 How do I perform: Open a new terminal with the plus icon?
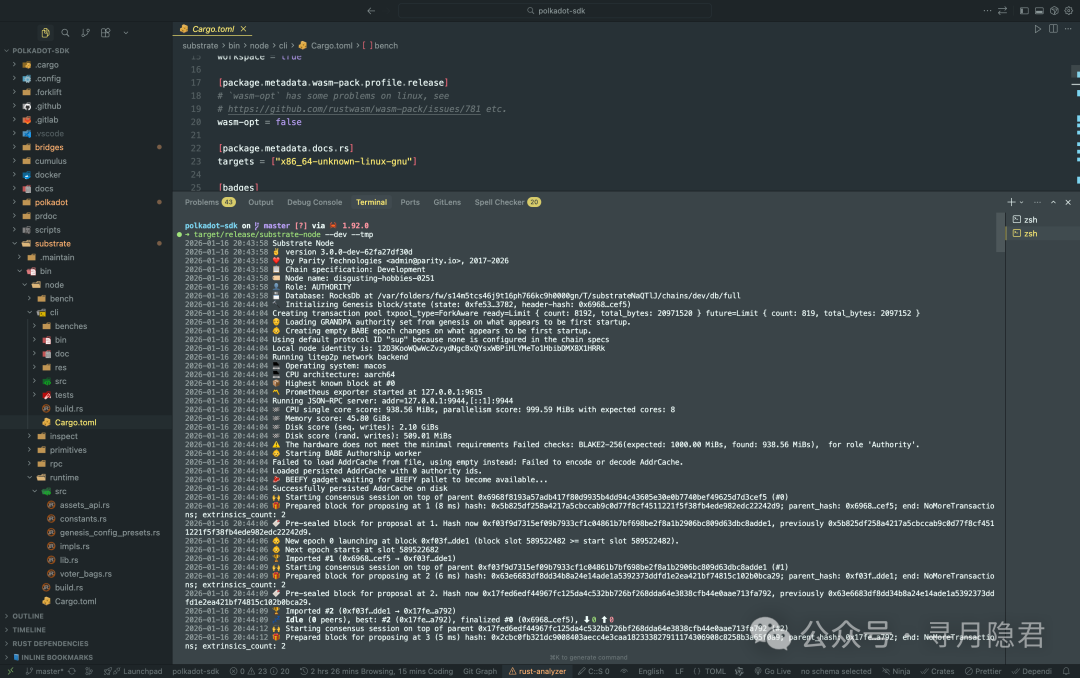1012,202
